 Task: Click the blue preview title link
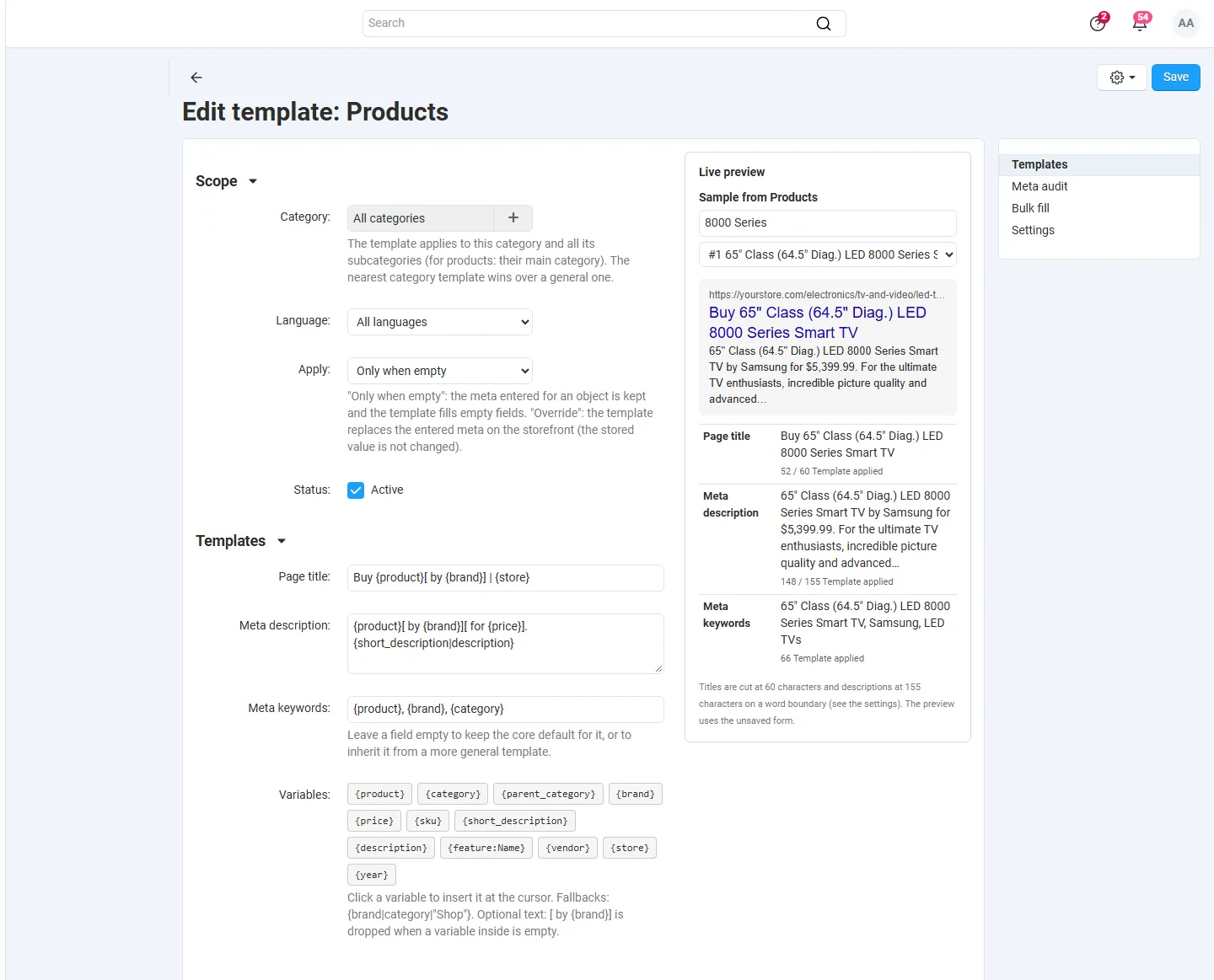[817, 323]
